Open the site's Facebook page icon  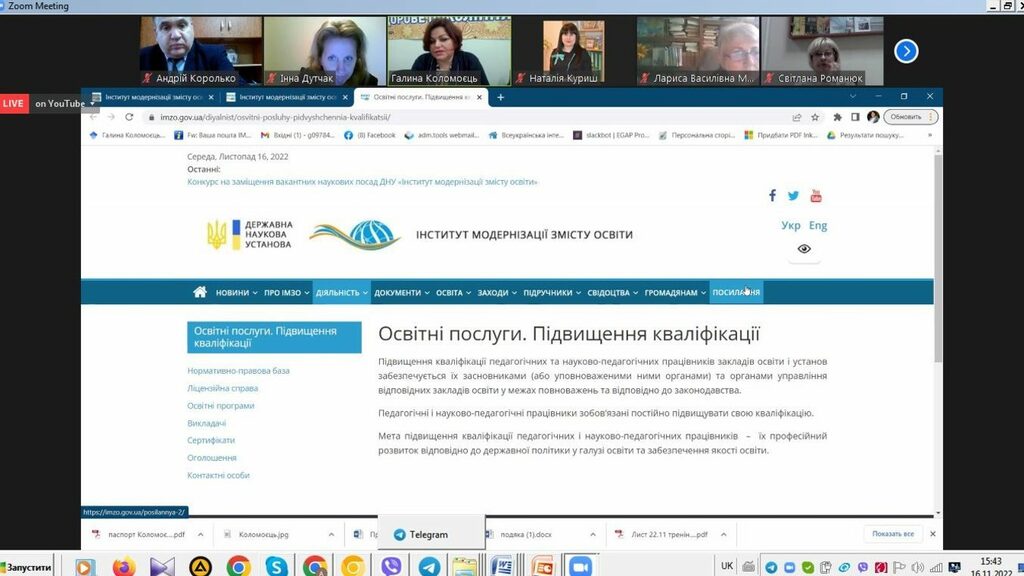click(x=772, y=196)
